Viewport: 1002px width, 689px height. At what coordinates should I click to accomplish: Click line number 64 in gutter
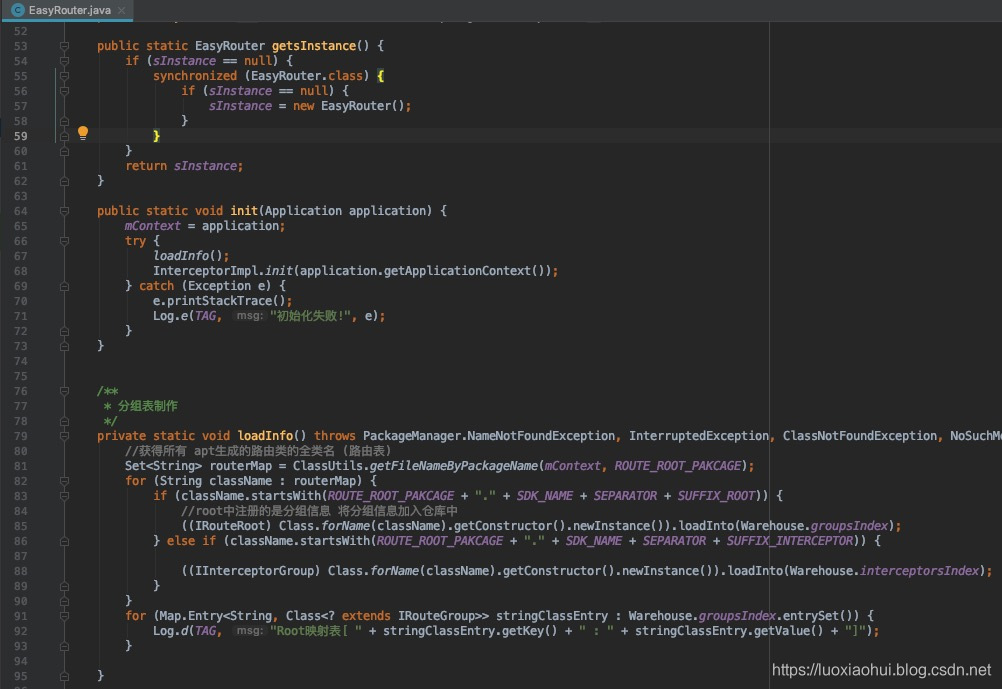click(x=20, y=211)
